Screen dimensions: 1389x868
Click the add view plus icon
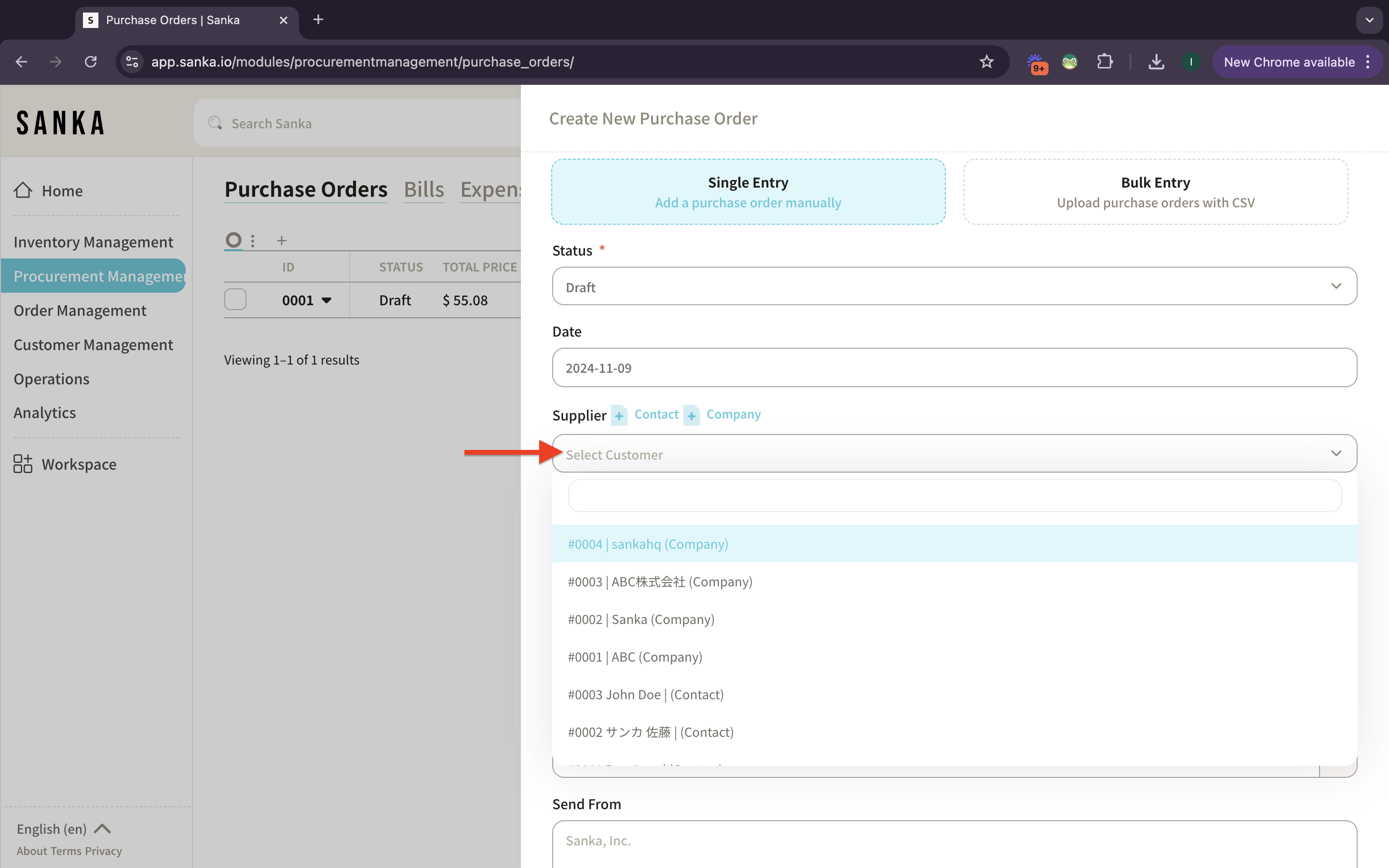281,241
